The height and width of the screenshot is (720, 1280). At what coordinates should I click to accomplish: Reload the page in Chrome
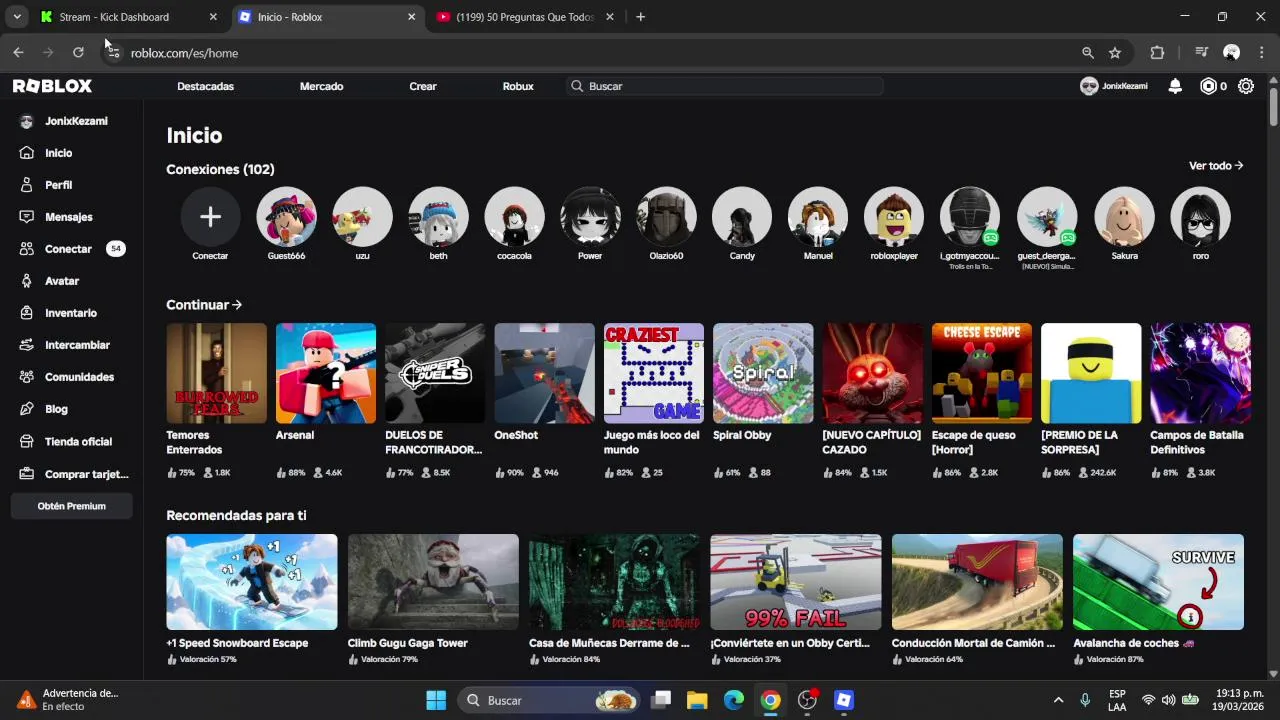(78, 53)
